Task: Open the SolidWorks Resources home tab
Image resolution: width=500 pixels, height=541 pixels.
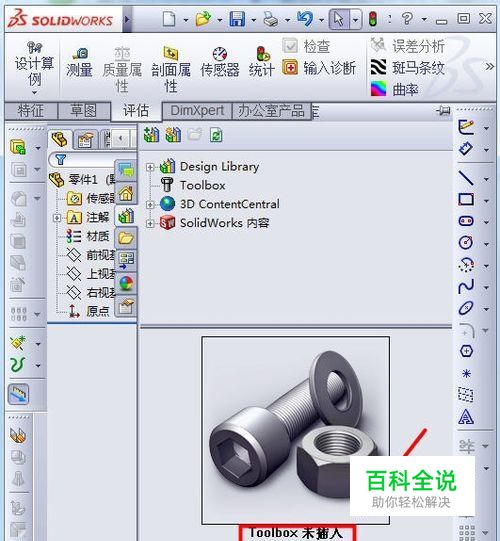Action: (x=126, y=194)
